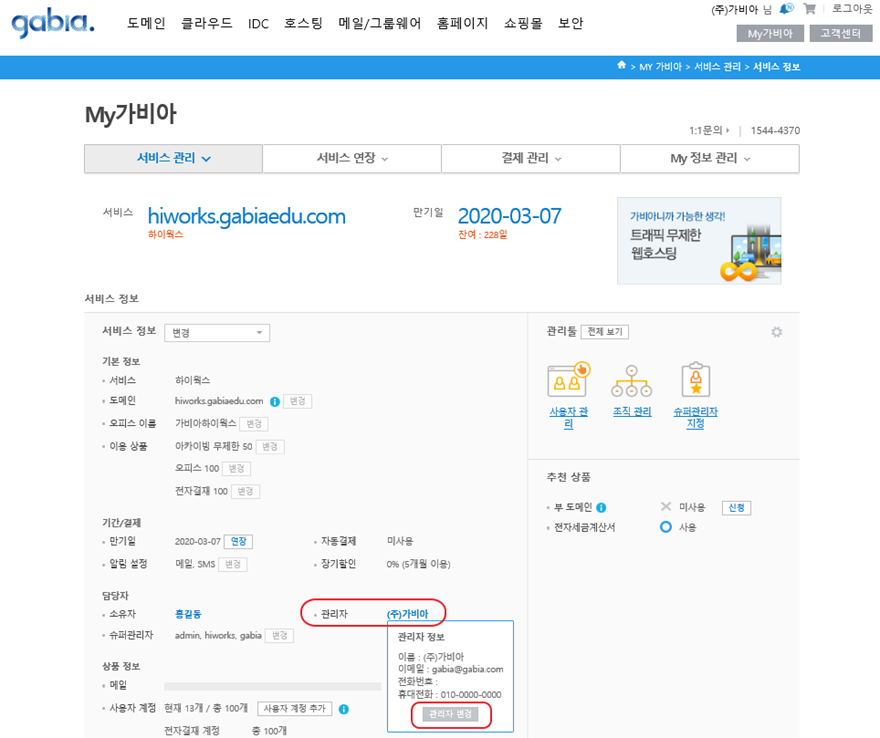This screenshot has height=738, width=880.
Task: Open the 클라우드 menu
Action: (x=207, y=23)
